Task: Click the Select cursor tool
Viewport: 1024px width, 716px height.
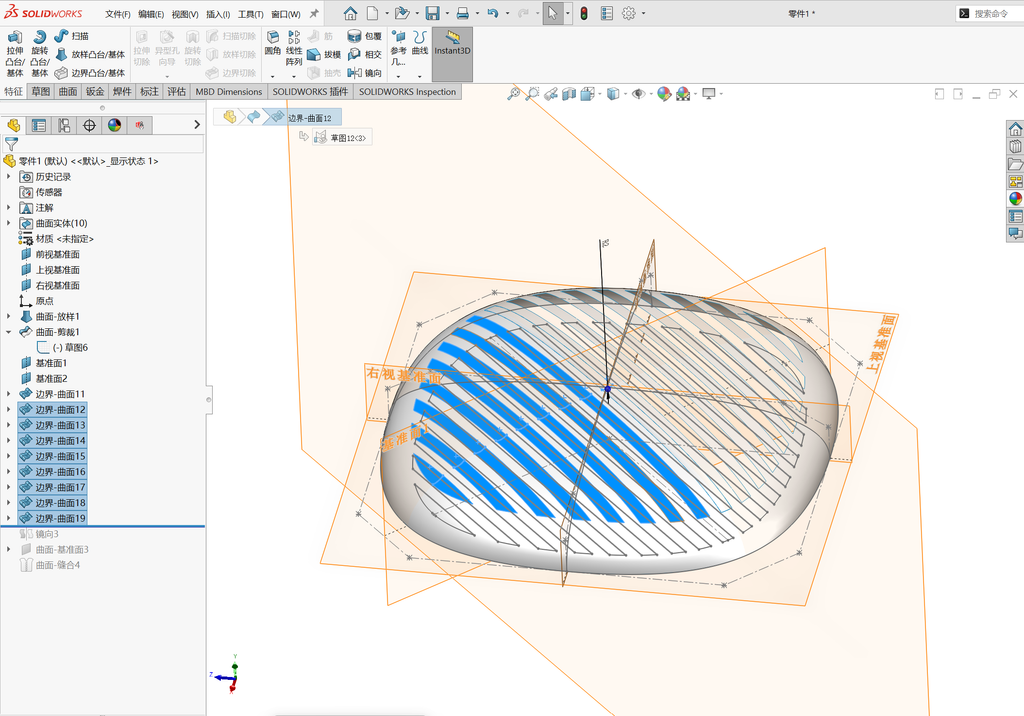Action: [x=552, y=13]
